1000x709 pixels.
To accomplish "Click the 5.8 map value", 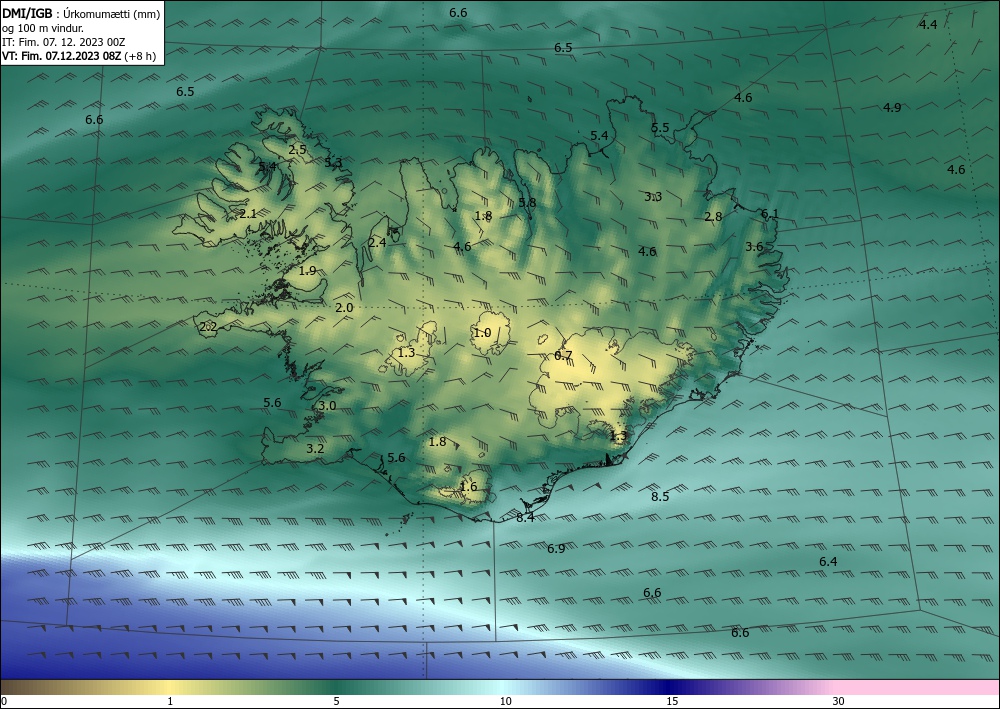I will [527, 203].
